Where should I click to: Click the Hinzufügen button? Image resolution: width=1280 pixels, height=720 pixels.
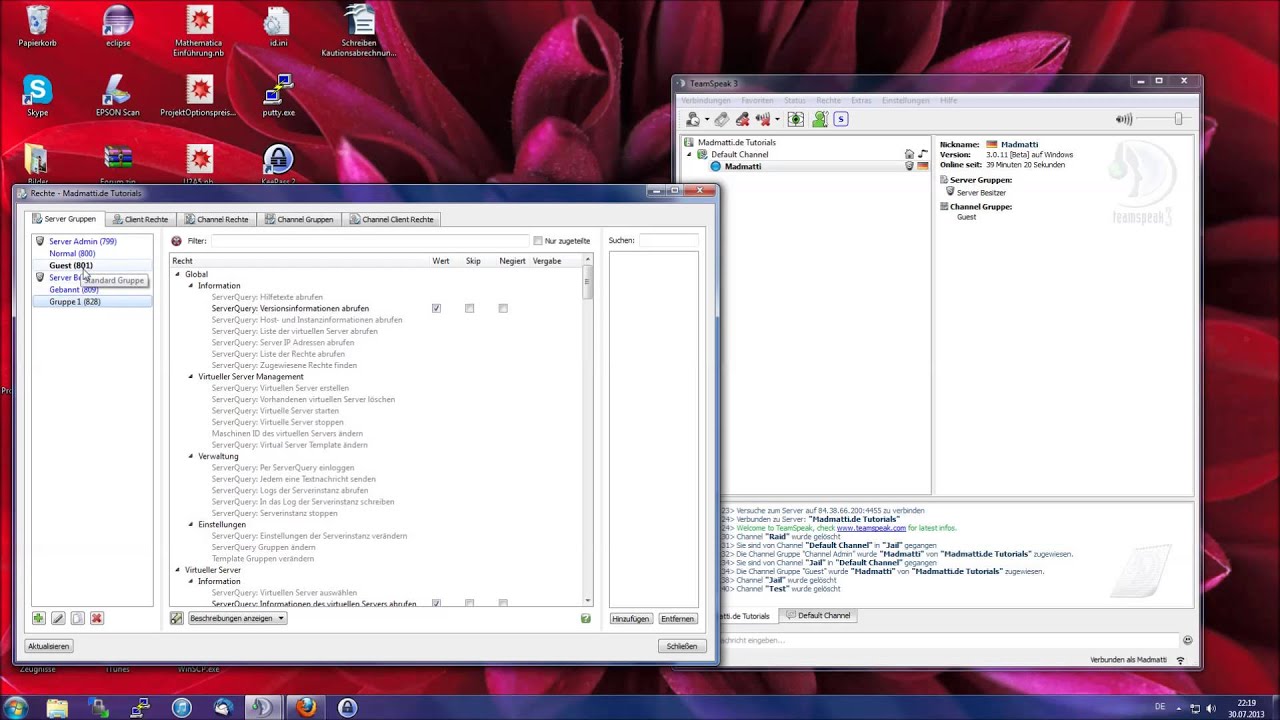pos(631,619)
